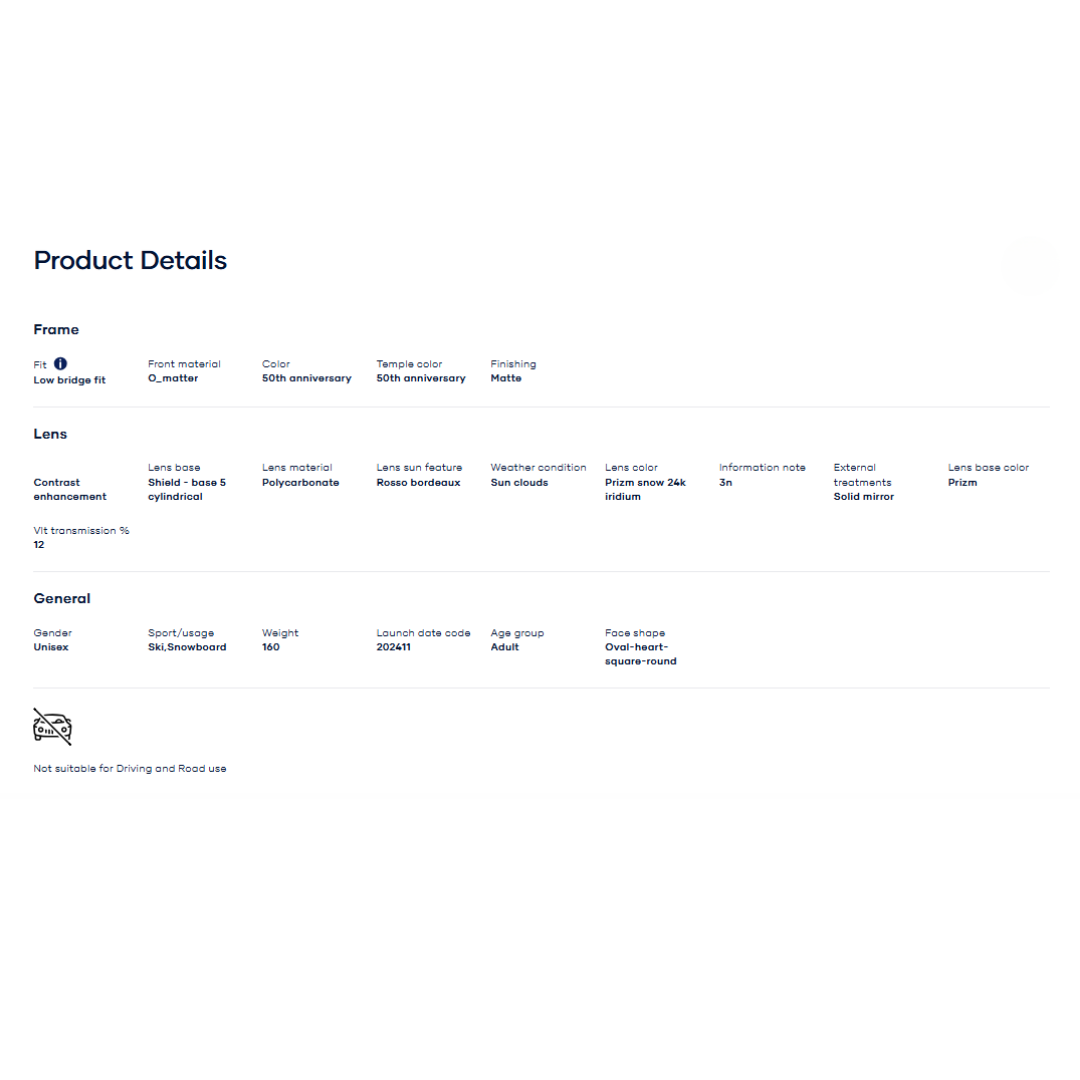Click the Rosso bordeaux value
This screenshot has height=1080, width=1080.
418,483
